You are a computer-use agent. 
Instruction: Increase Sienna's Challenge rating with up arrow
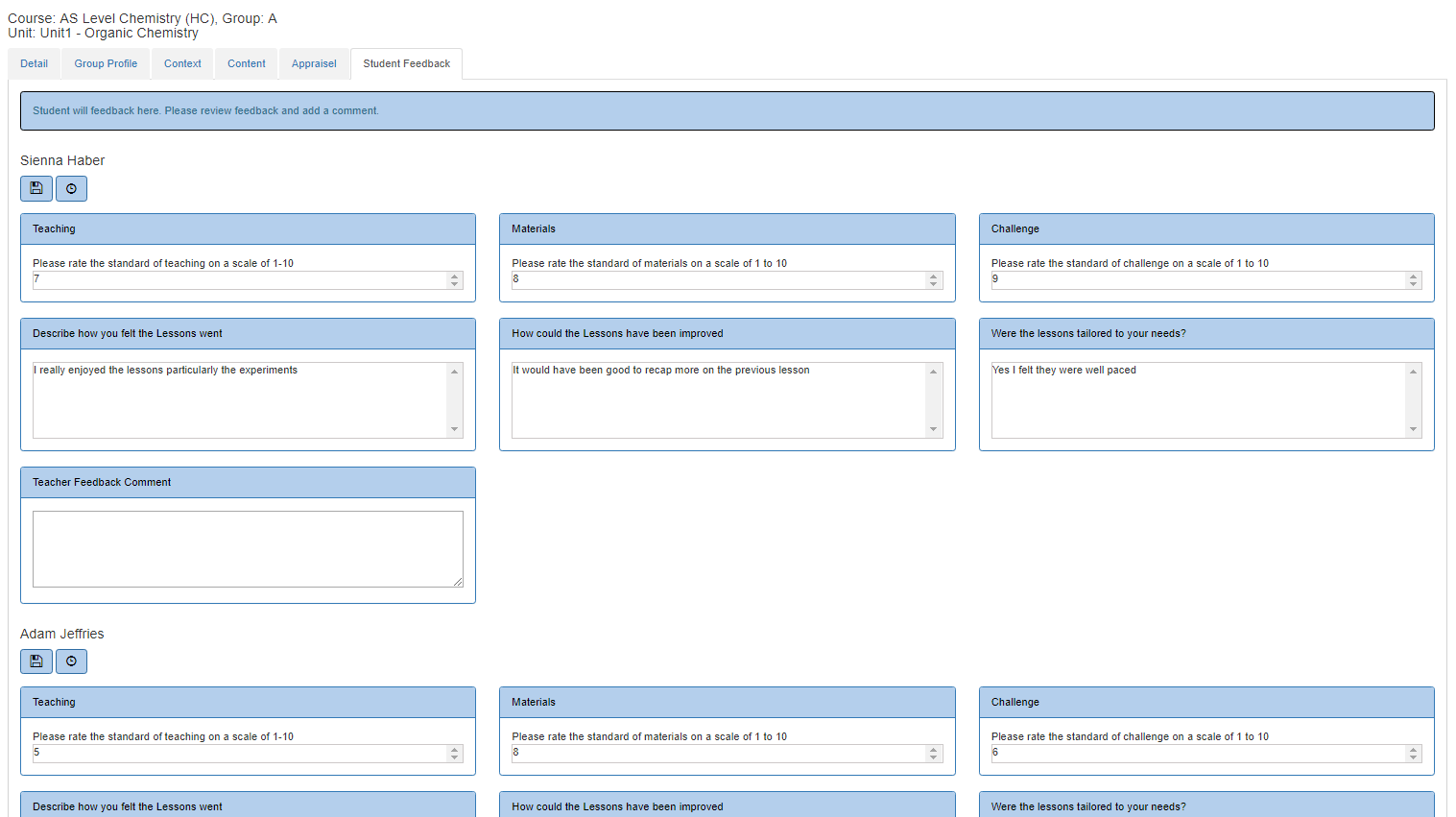click(x=1413, y=276)
